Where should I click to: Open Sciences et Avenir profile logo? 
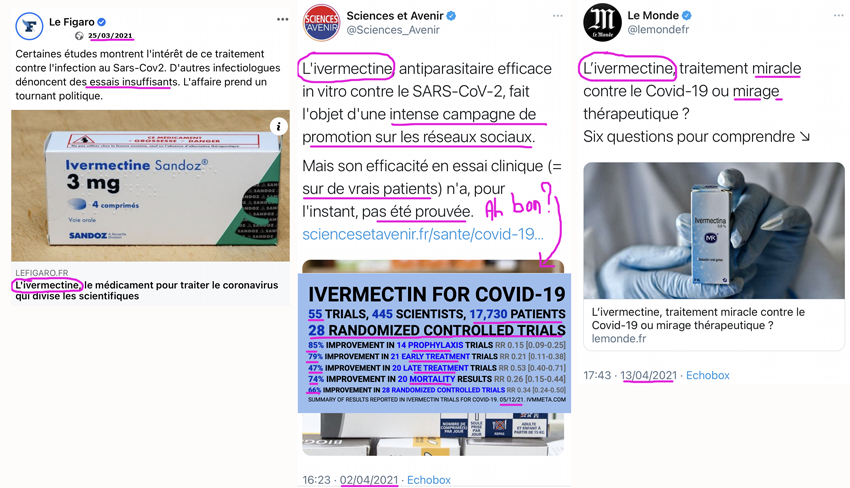pos(321,23)
